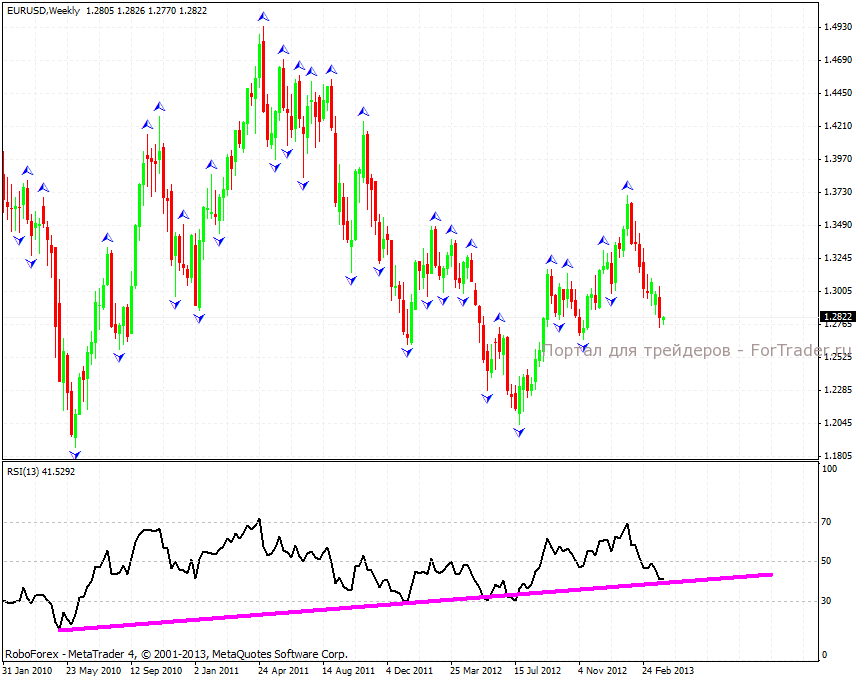Select the pink RSI trendline
Viewport: 858px width, 679px height.
(400, 603)
